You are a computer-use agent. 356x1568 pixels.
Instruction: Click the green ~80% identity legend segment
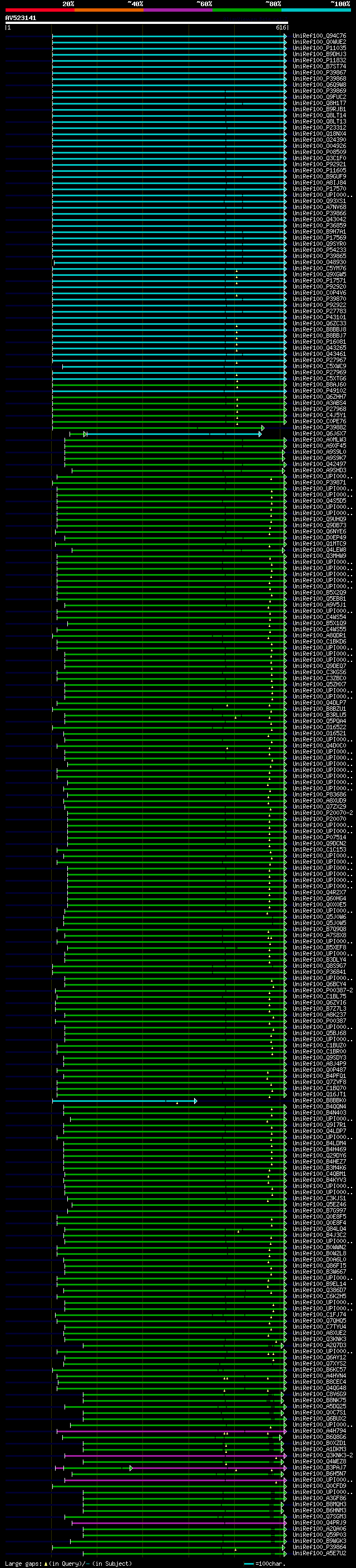point(247,10)
